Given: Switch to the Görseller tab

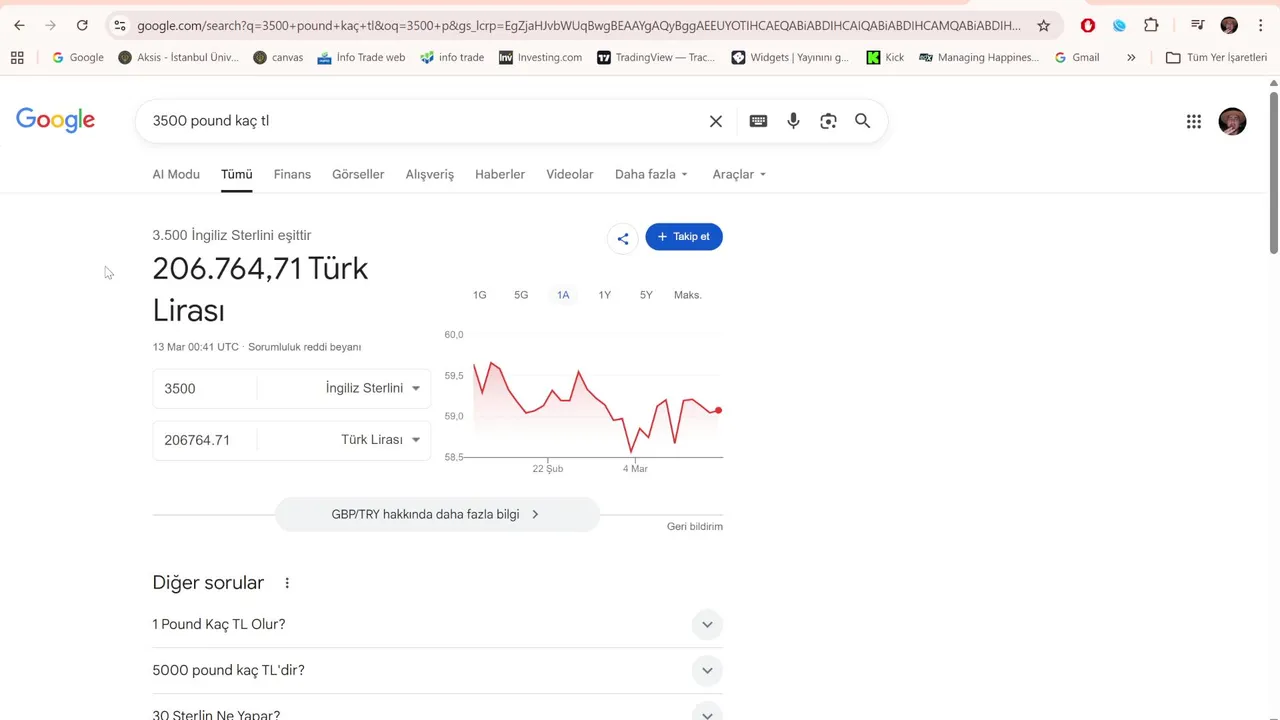Looking at the screenshot, I should pyautogui.click(x=358, y=174).
